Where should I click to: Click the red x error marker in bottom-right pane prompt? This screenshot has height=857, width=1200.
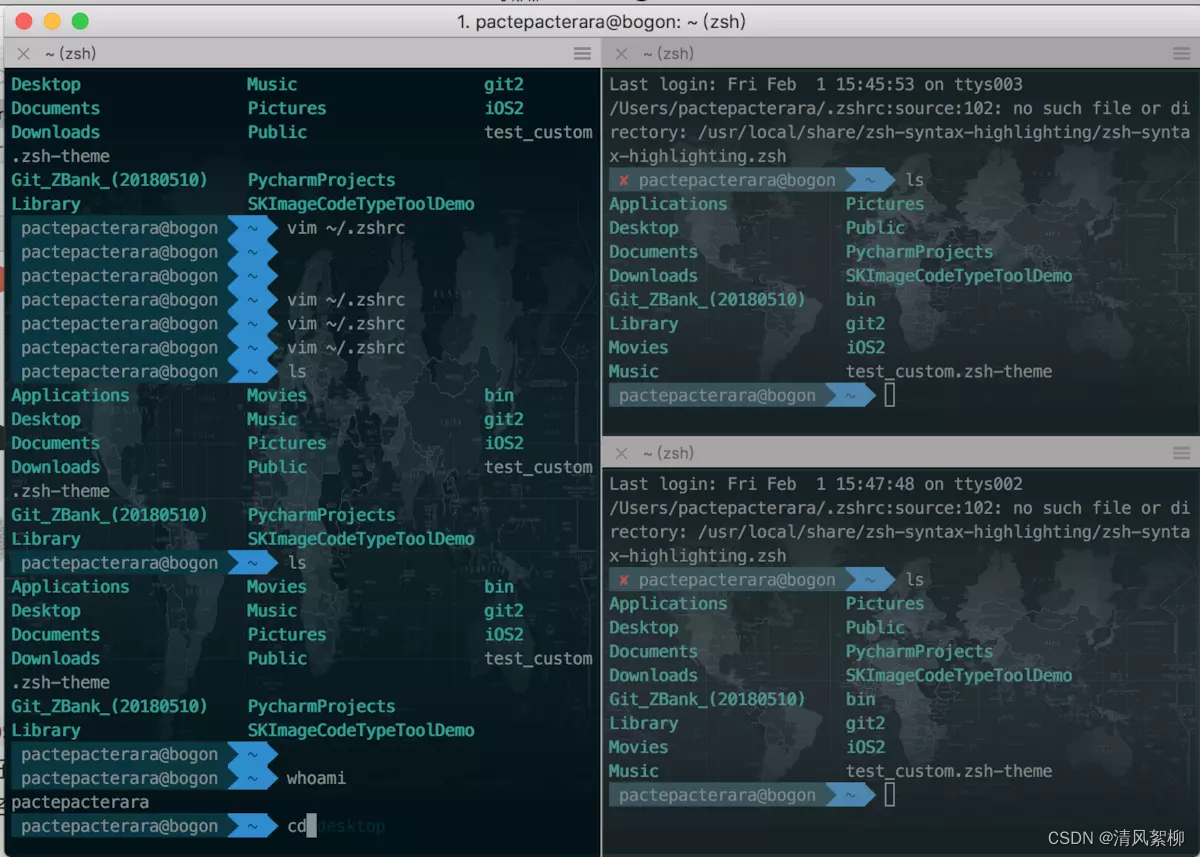coord(624,580)
